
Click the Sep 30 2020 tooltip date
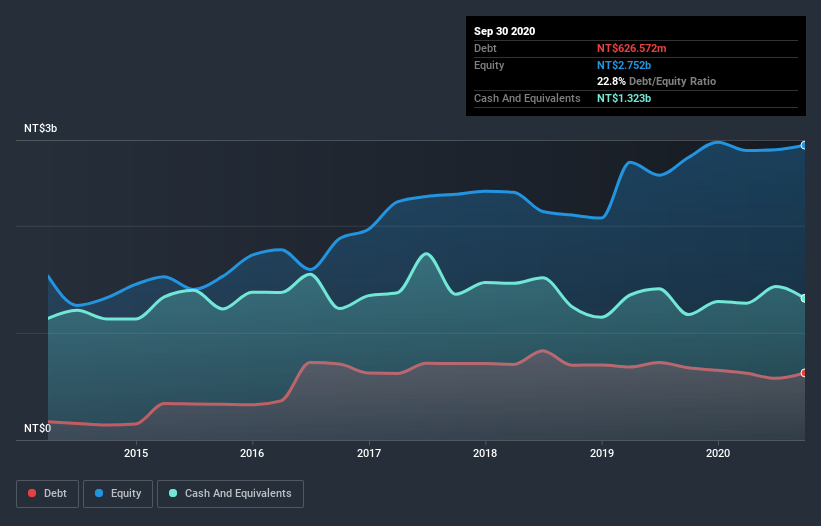click(x=505, y=31)
